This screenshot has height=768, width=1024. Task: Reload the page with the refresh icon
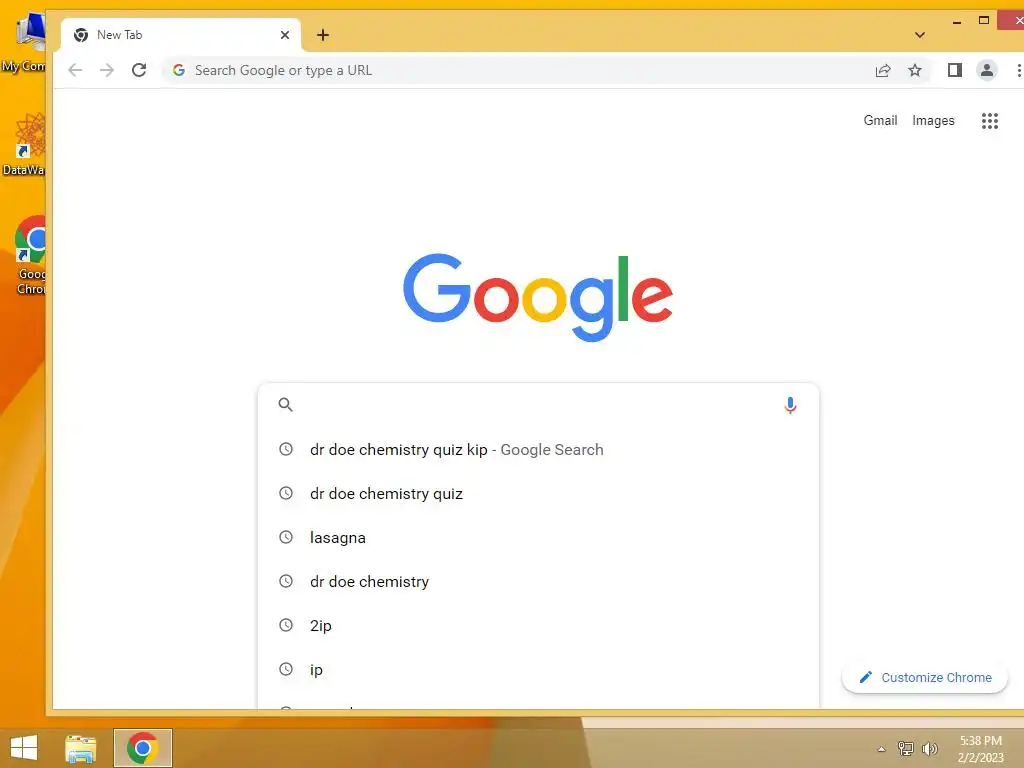[x=139, y=70]
